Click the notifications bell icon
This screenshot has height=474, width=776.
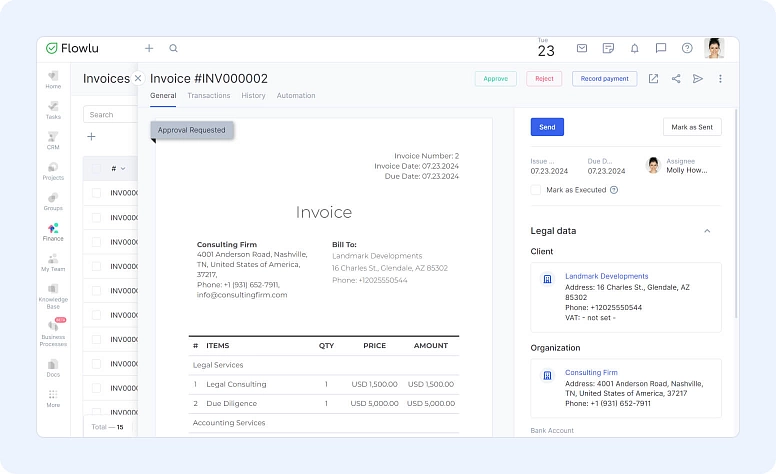[x=634, y=48]
